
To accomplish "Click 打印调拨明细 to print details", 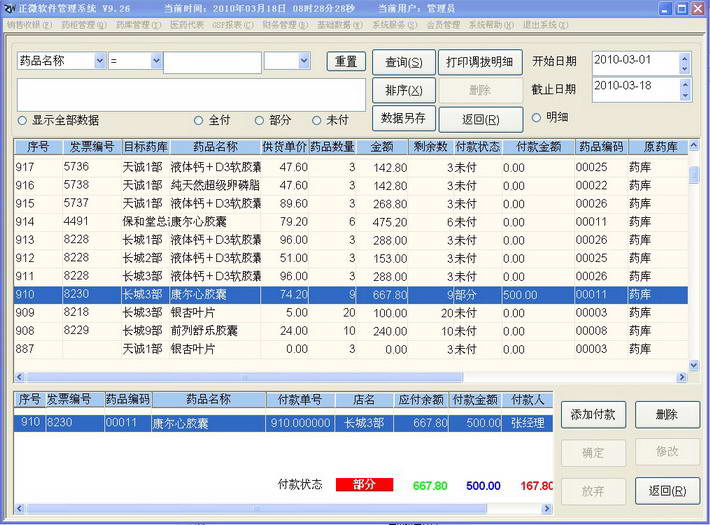I will (x=480, y=62).
